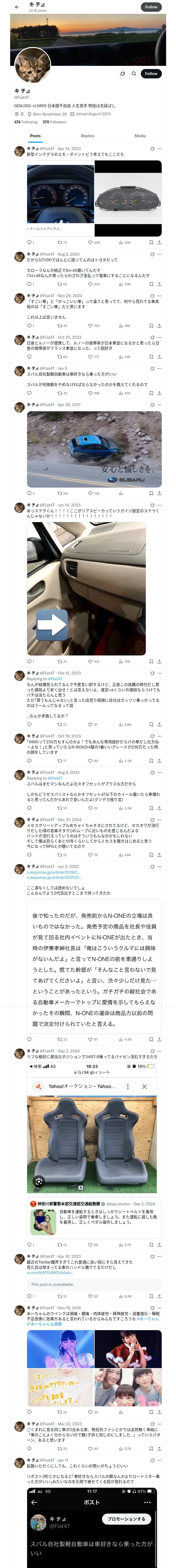Open more options on Apr 30, 2017 post
The image size is (176, 1568).
tap(160, 404)
